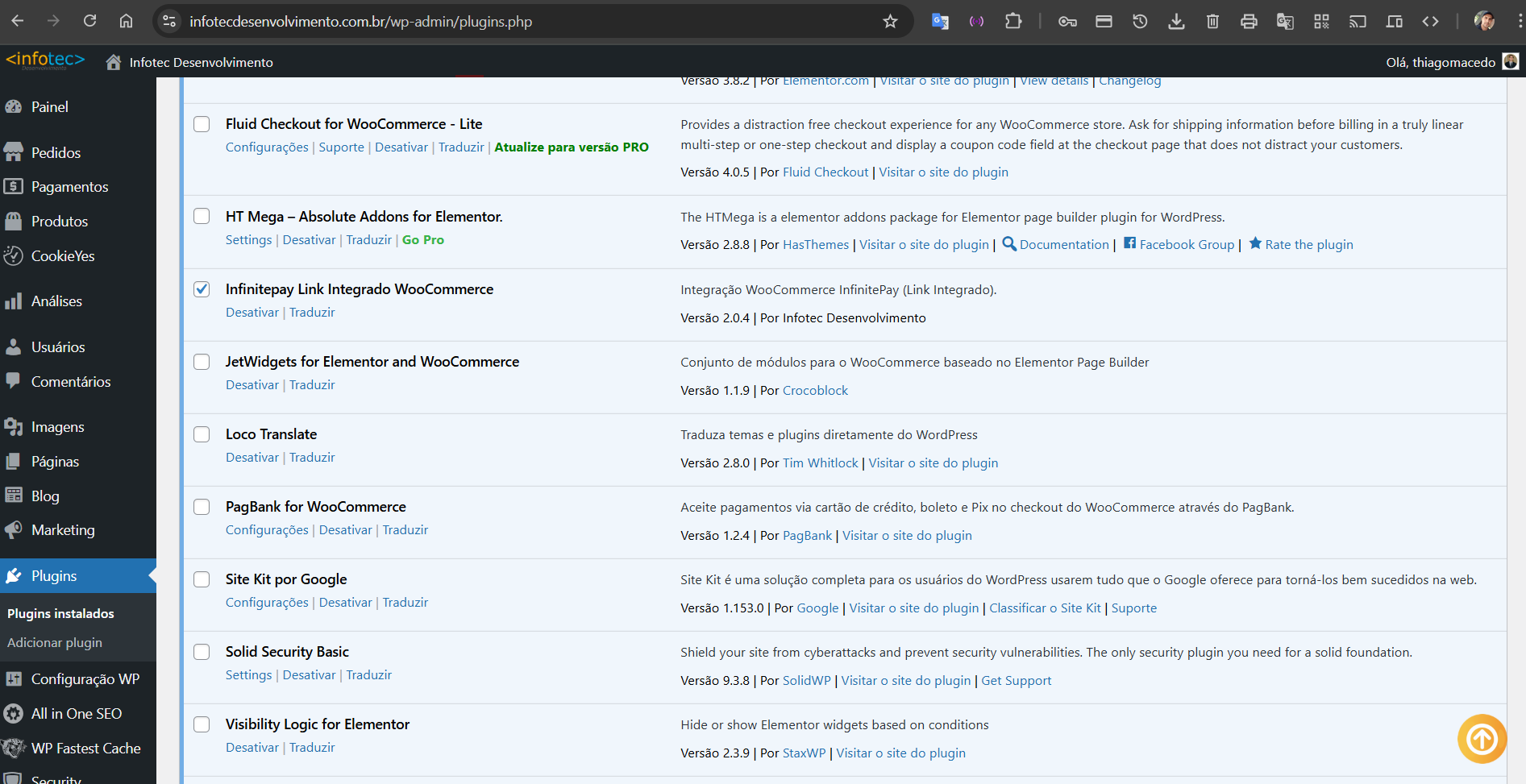Open the browser extensions puzzle icon
The width and height of the screenshot is (1526, 784).
(x=1013, y=22)
